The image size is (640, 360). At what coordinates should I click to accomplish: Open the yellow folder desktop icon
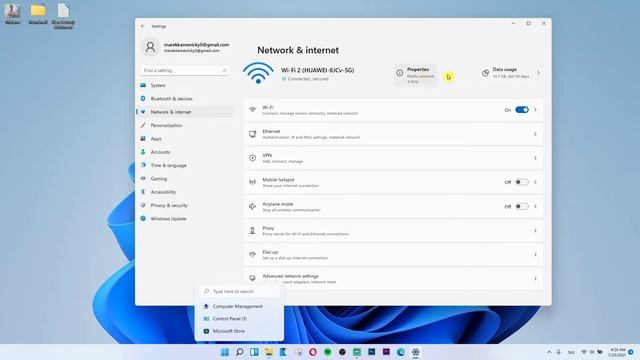click(x=38, y=14)
